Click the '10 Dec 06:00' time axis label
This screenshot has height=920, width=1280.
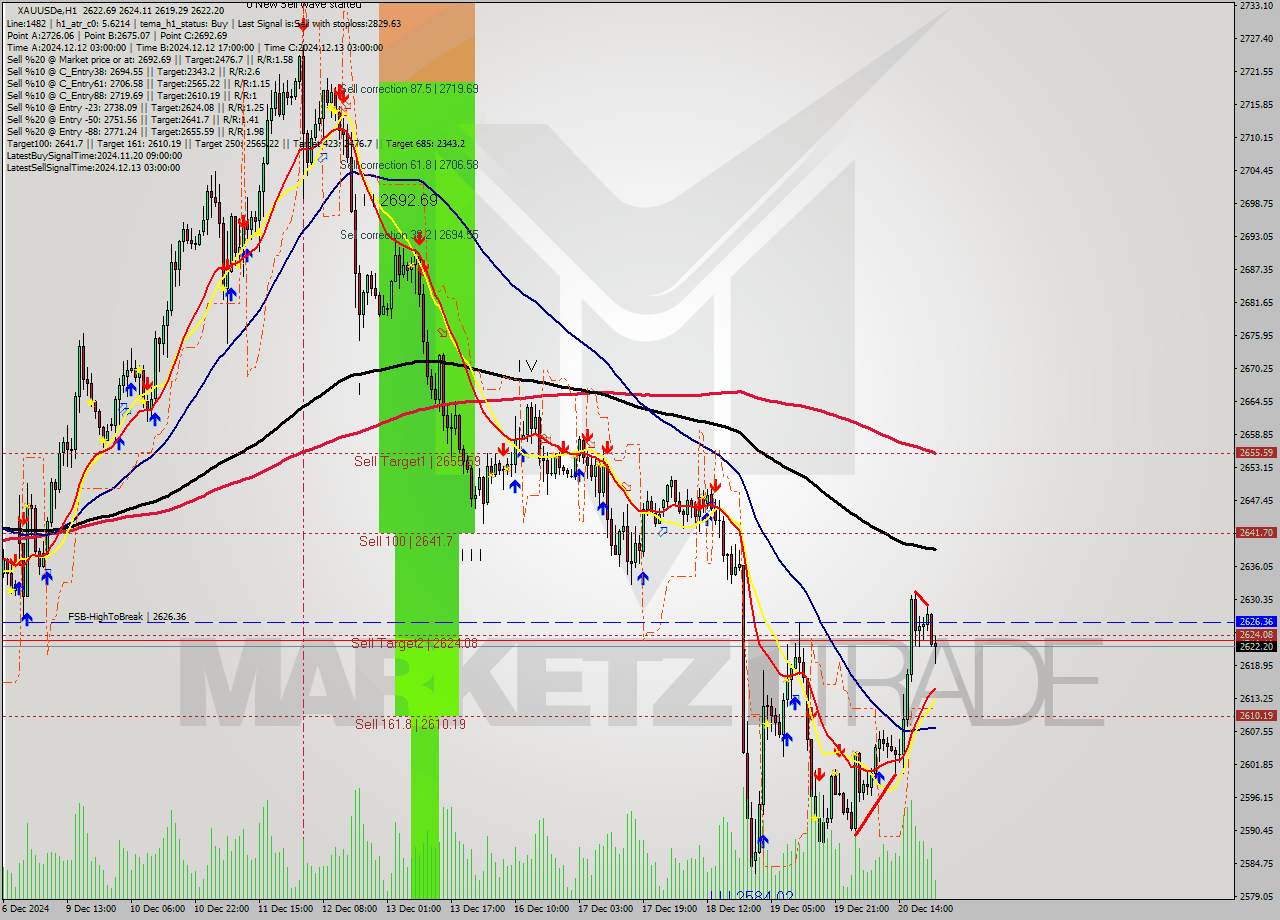156,909
